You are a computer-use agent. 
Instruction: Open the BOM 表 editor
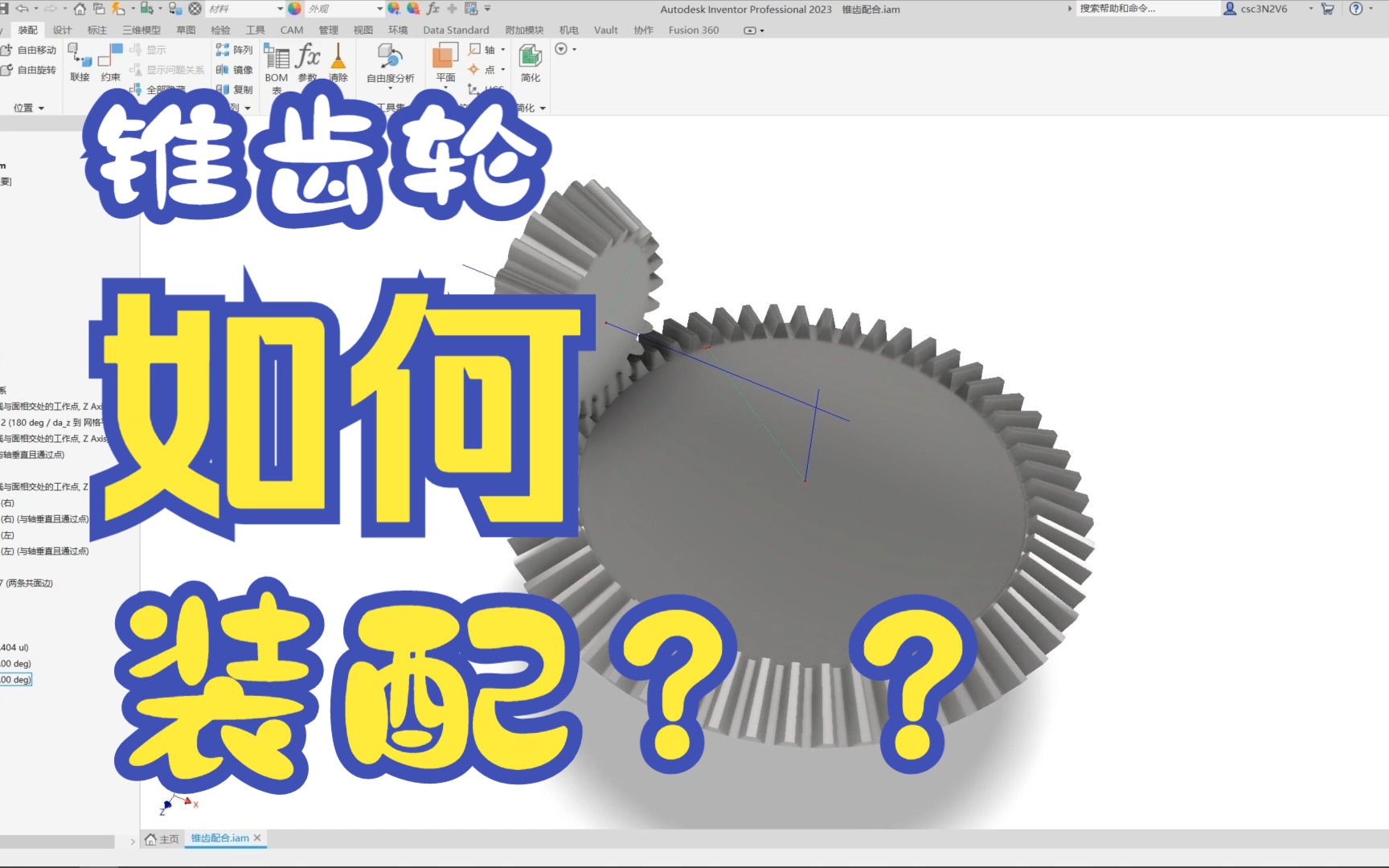click(277, 64)
